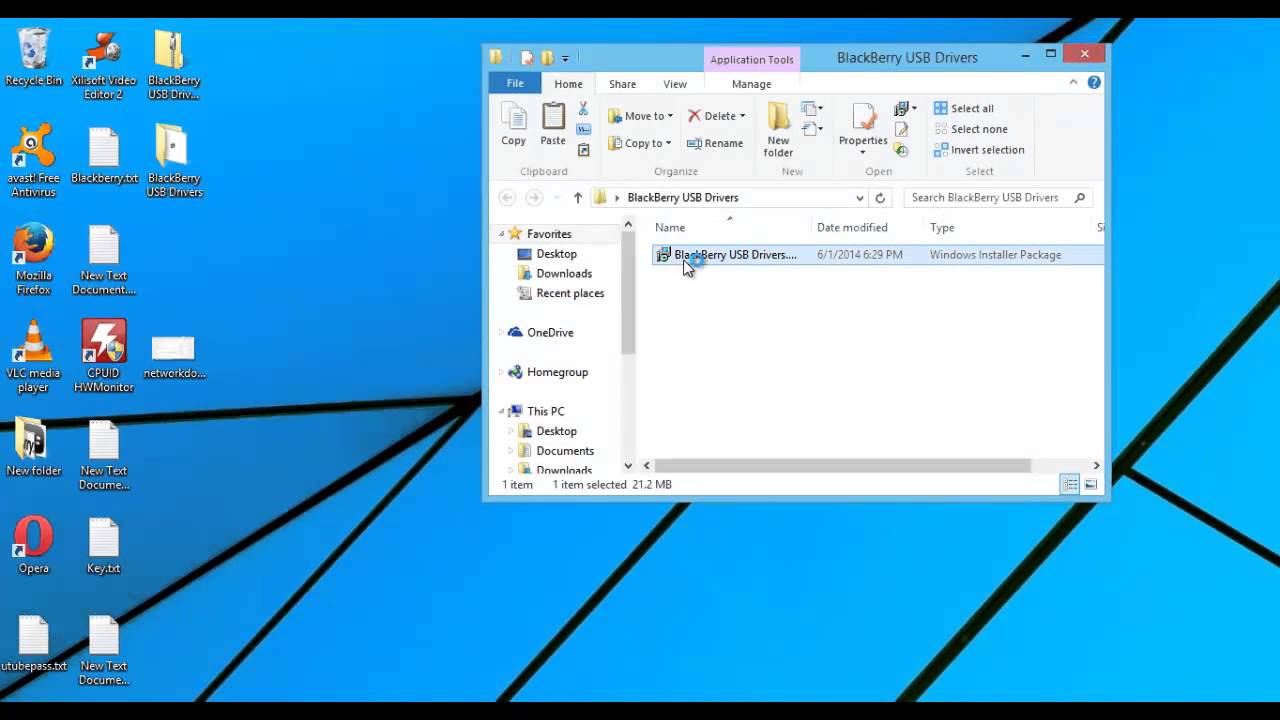Switch to the Manage ribbon tab
The height and width of the screenshot is (720, 1280).
pos(751,84)
